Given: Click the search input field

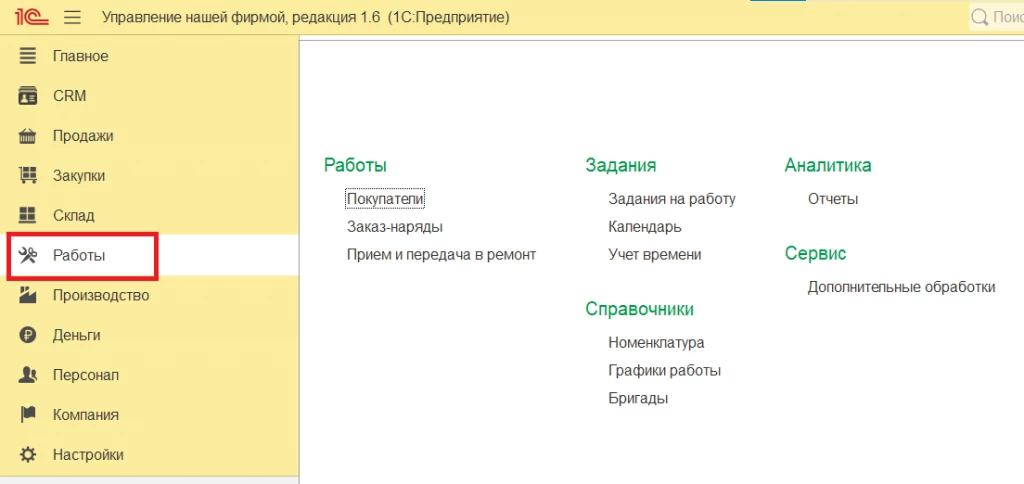Looking at the screenshot, I should (x=997, y=17).
